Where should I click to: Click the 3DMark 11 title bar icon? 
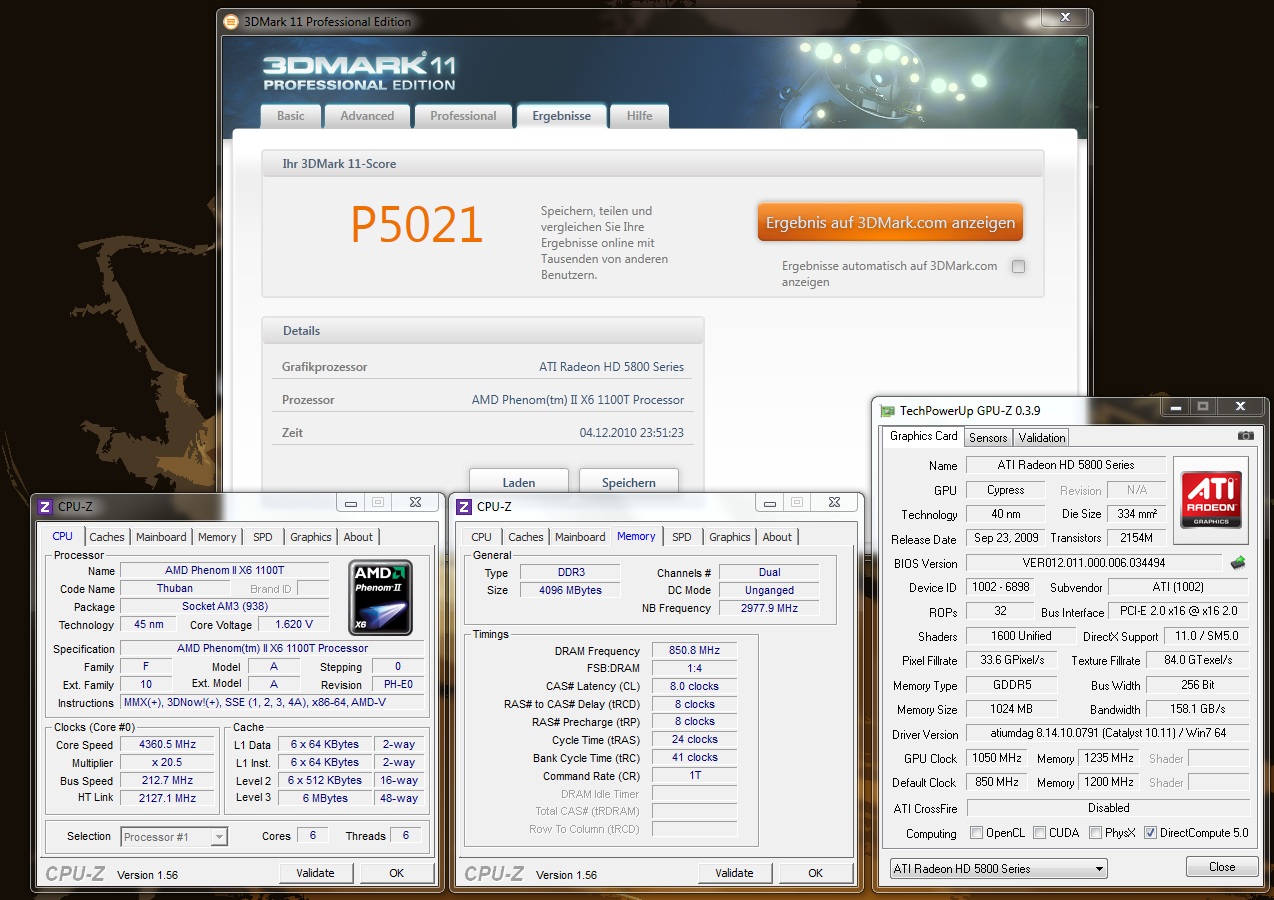click(x=231, y=21)
